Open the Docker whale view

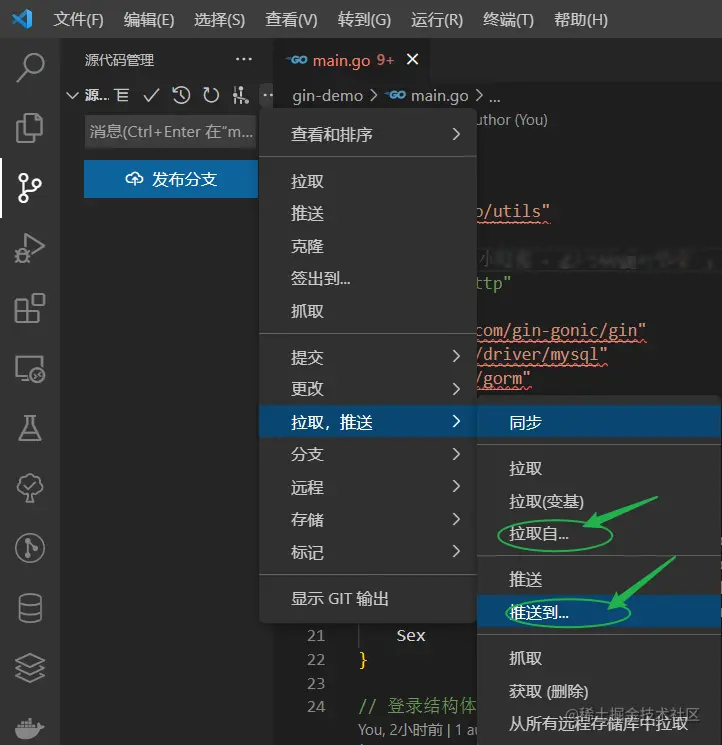pos(29,727)
